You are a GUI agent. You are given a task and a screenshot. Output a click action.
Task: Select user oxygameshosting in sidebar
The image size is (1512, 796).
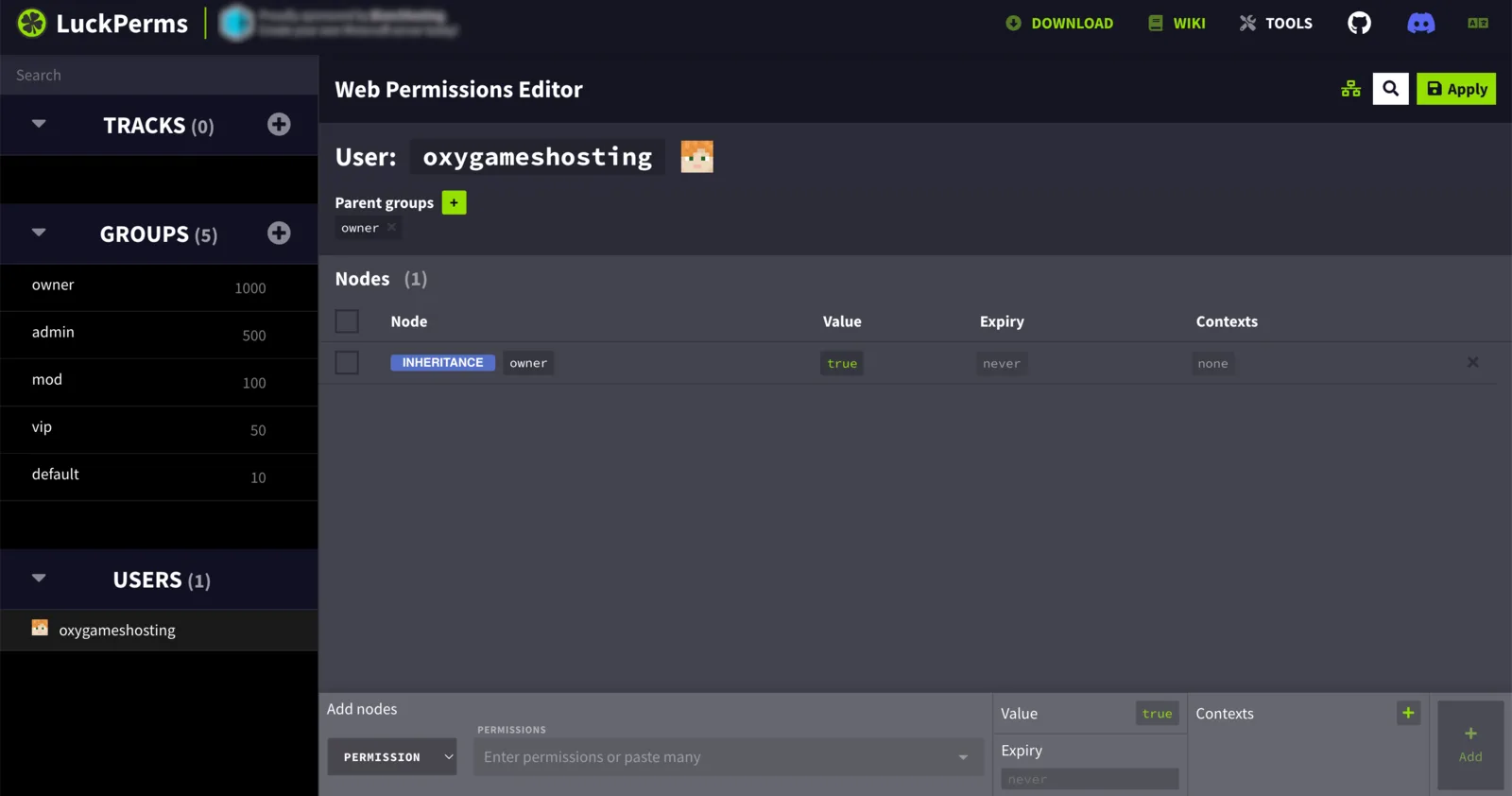coord(159,630)
